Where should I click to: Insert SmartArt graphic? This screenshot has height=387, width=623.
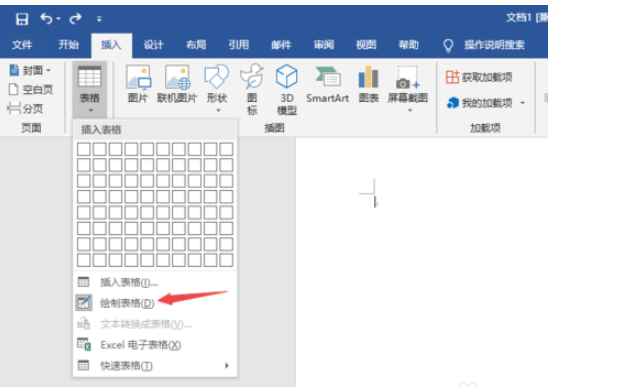coord(327,84)
